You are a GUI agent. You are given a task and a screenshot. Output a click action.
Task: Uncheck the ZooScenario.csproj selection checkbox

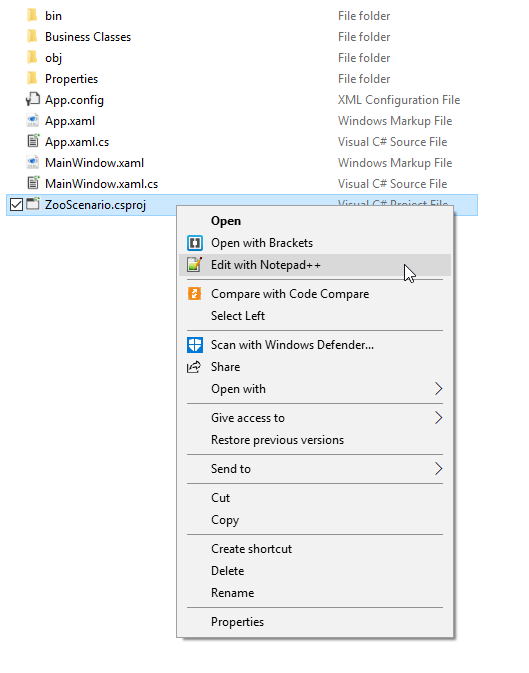16,205
